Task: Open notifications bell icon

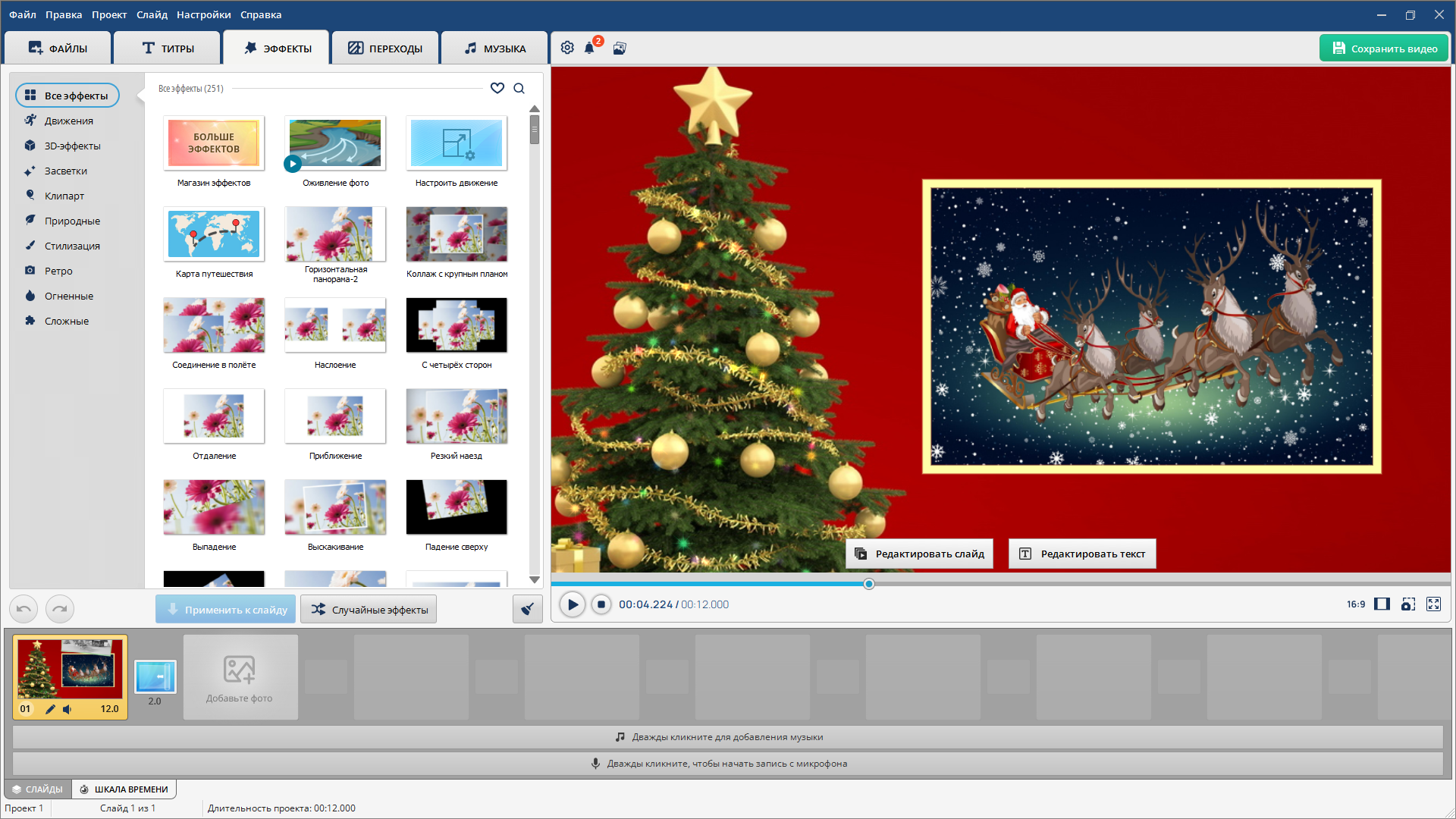Action: (589, 49)
